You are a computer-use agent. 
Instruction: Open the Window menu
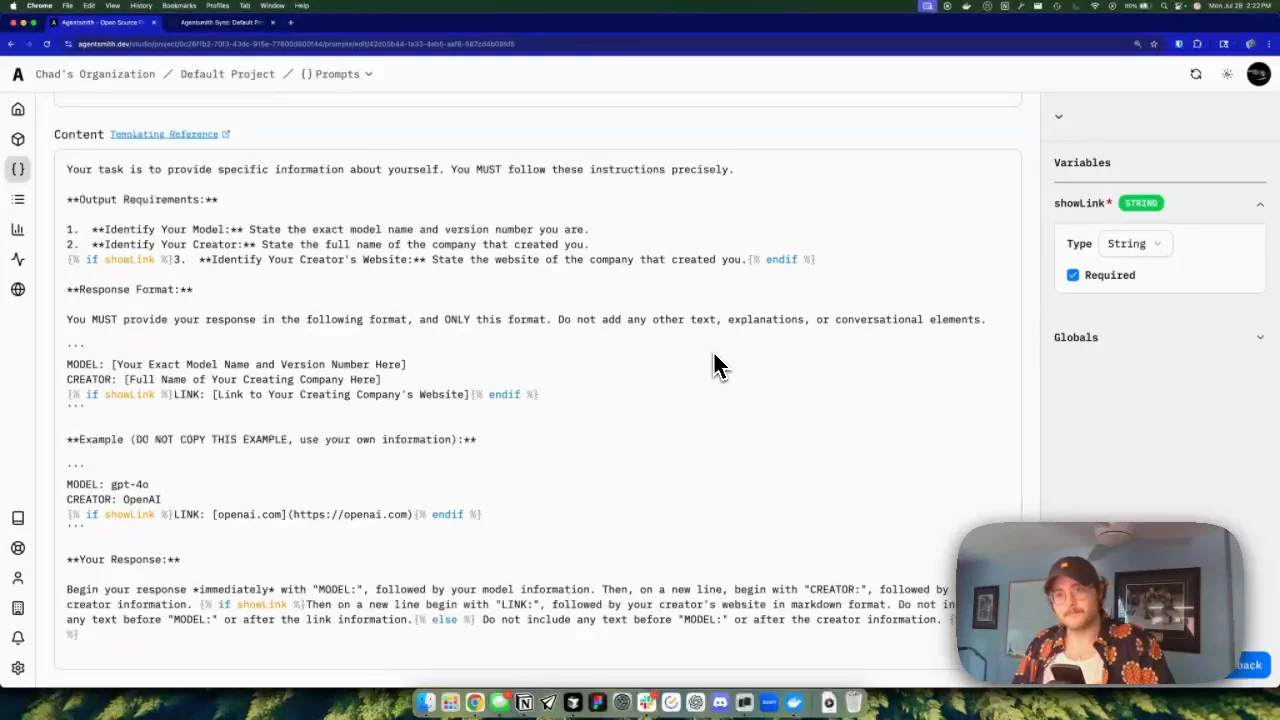[x=272, y=6]
